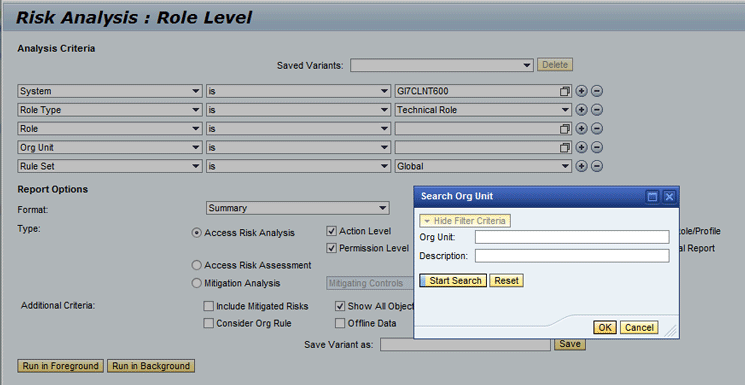The image size is (745, 385).
Task: Enable Consider Org Rule checkbox
Action: tap(209, 323)
